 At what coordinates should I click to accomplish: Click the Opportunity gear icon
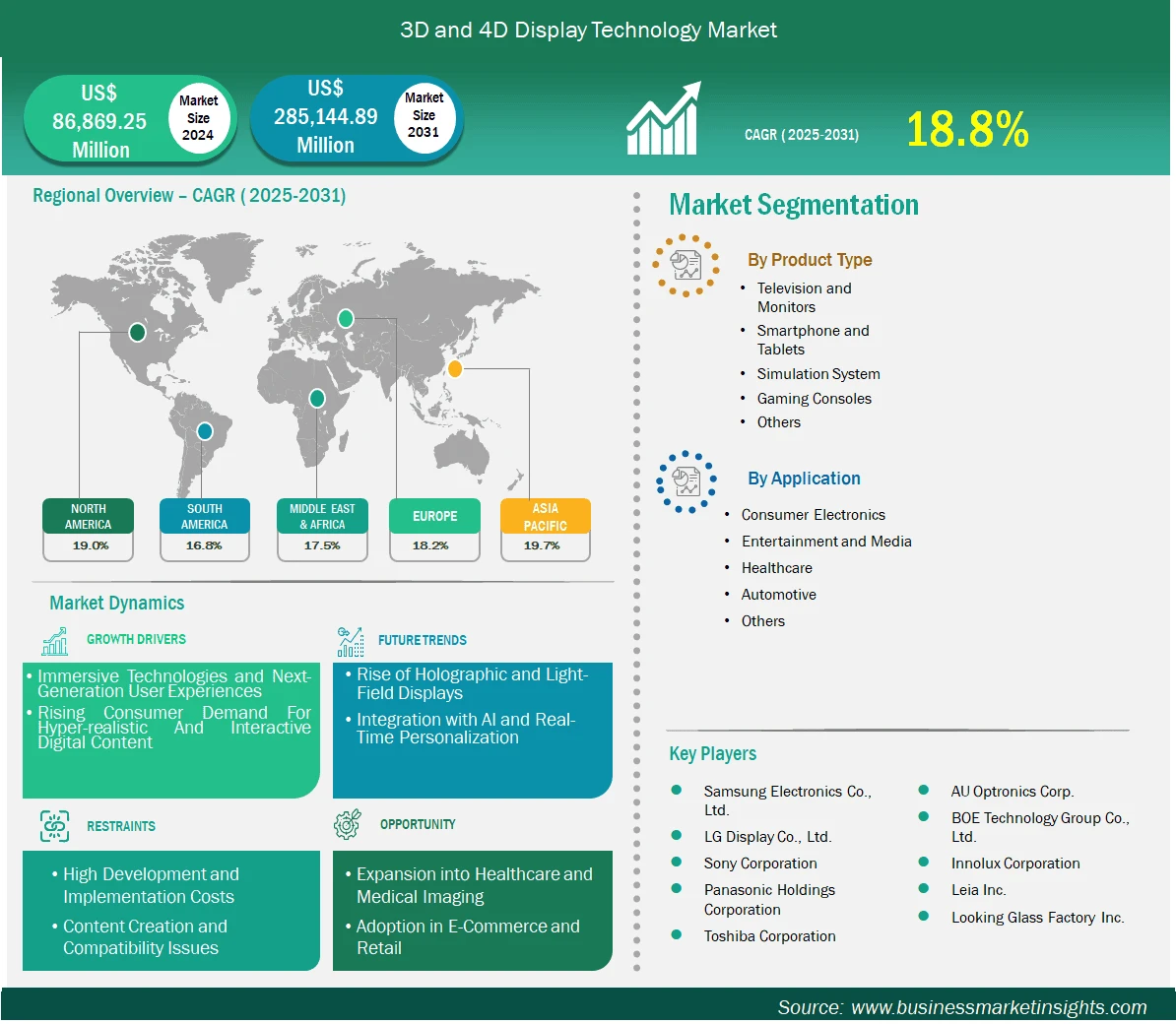pos(348,825)
